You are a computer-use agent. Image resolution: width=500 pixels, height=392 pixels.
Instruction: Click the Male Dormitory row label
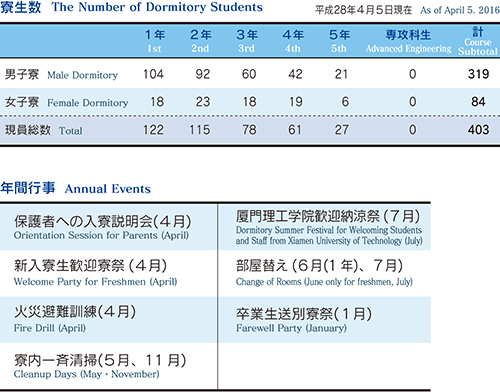(x=61, y=74)
